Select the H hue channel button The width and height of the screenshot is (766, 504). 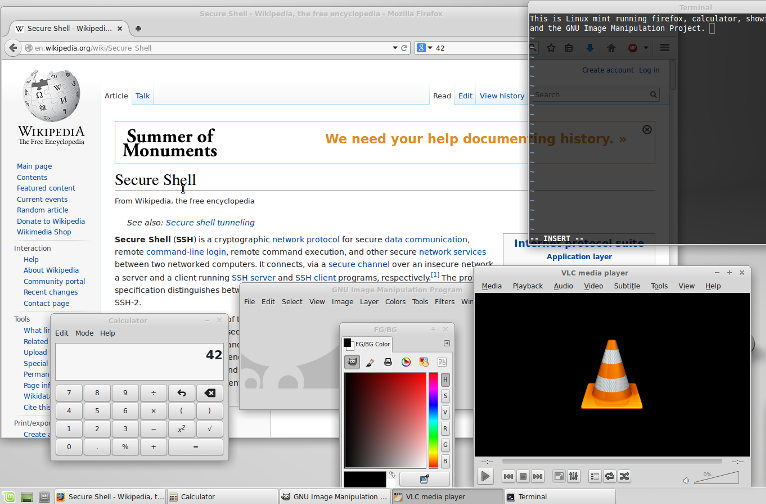[x=445, y=379]
